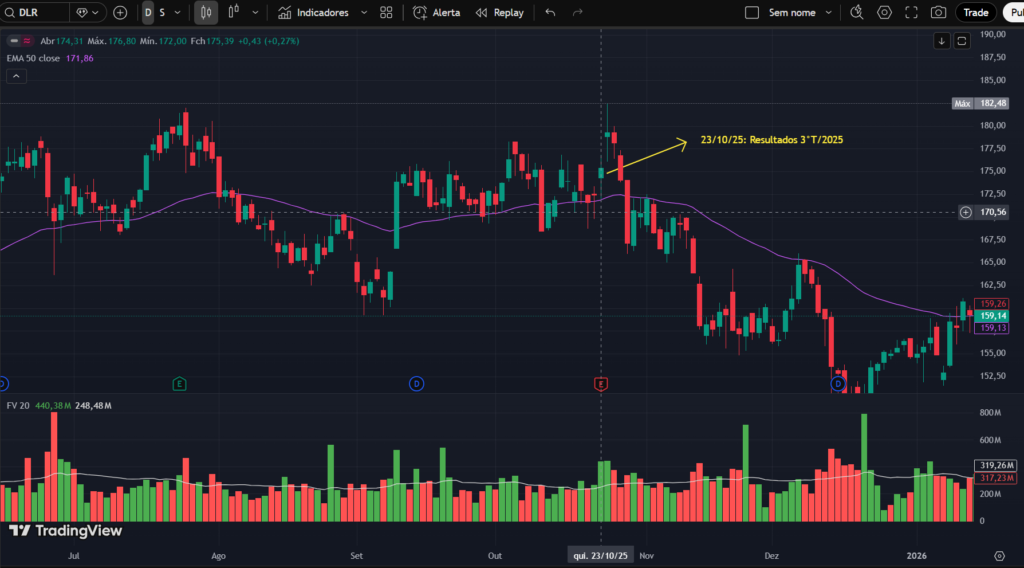Open chart settings hexagon icon
This screenshot has height=568, width=1024.
(x=884, y=12)
